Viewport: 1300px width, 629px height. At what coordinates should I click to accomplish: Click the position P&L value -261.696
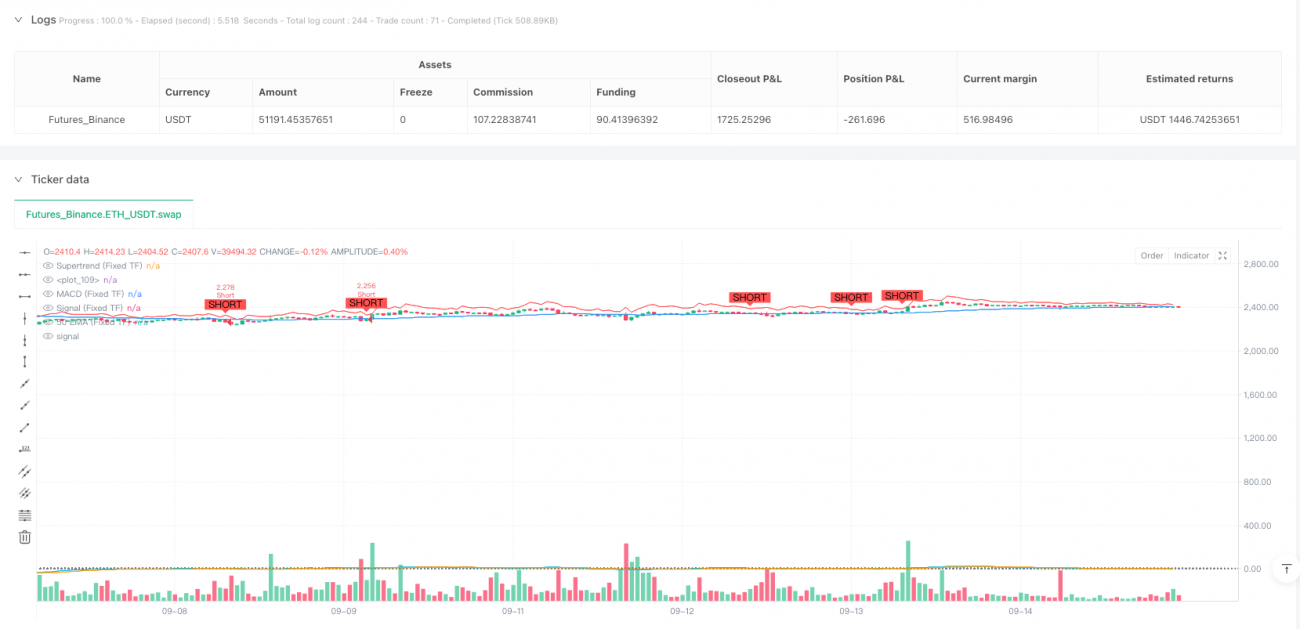(x=863, y=119)
